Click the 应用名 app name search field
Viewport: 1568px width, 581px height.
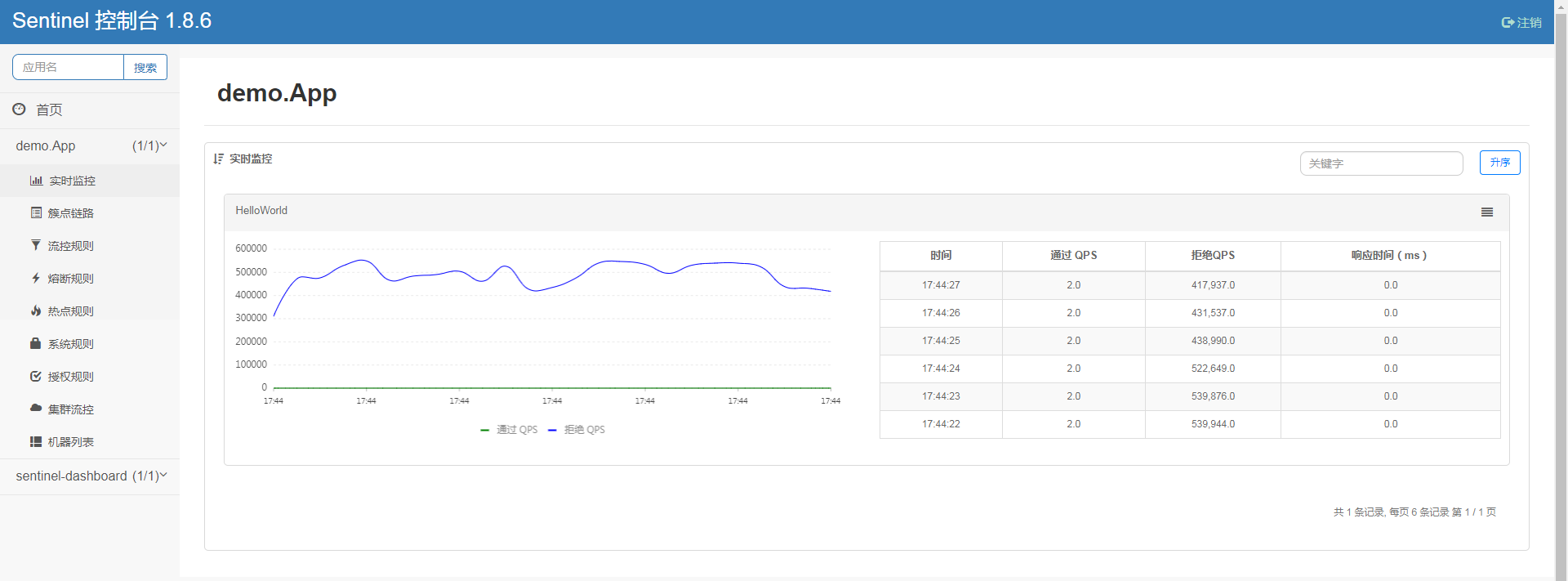coord(69,68)
